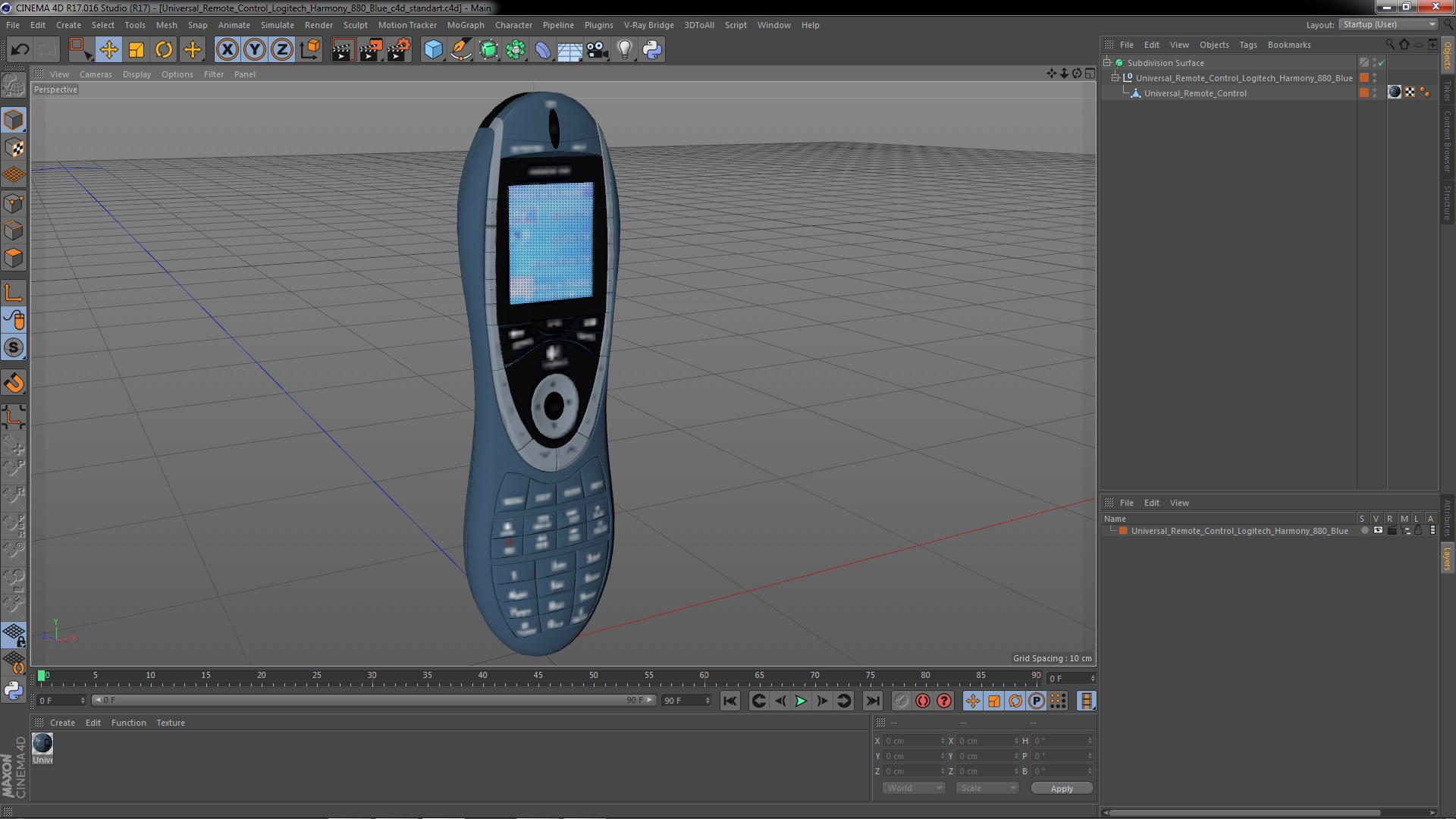Toggle layer visibility for Universal_Remote_Control layer

tap(1378, 531)
